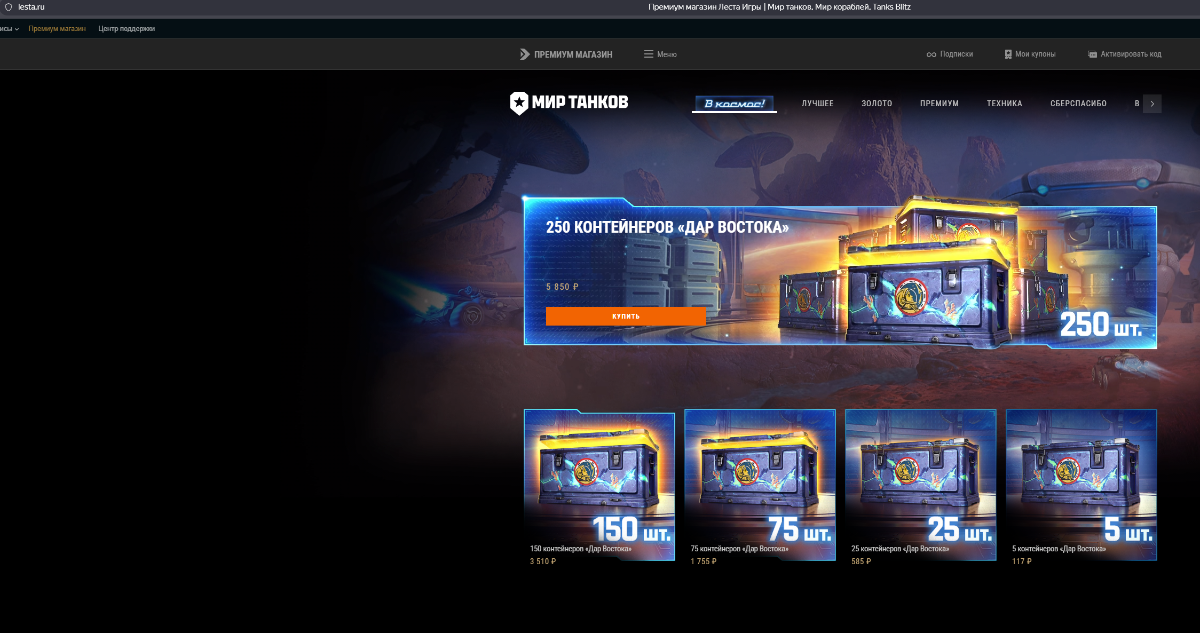Click Активировать код link
Image resolution: width=1200 pixels, height=633 pixels.
[x=1124, y=54]
